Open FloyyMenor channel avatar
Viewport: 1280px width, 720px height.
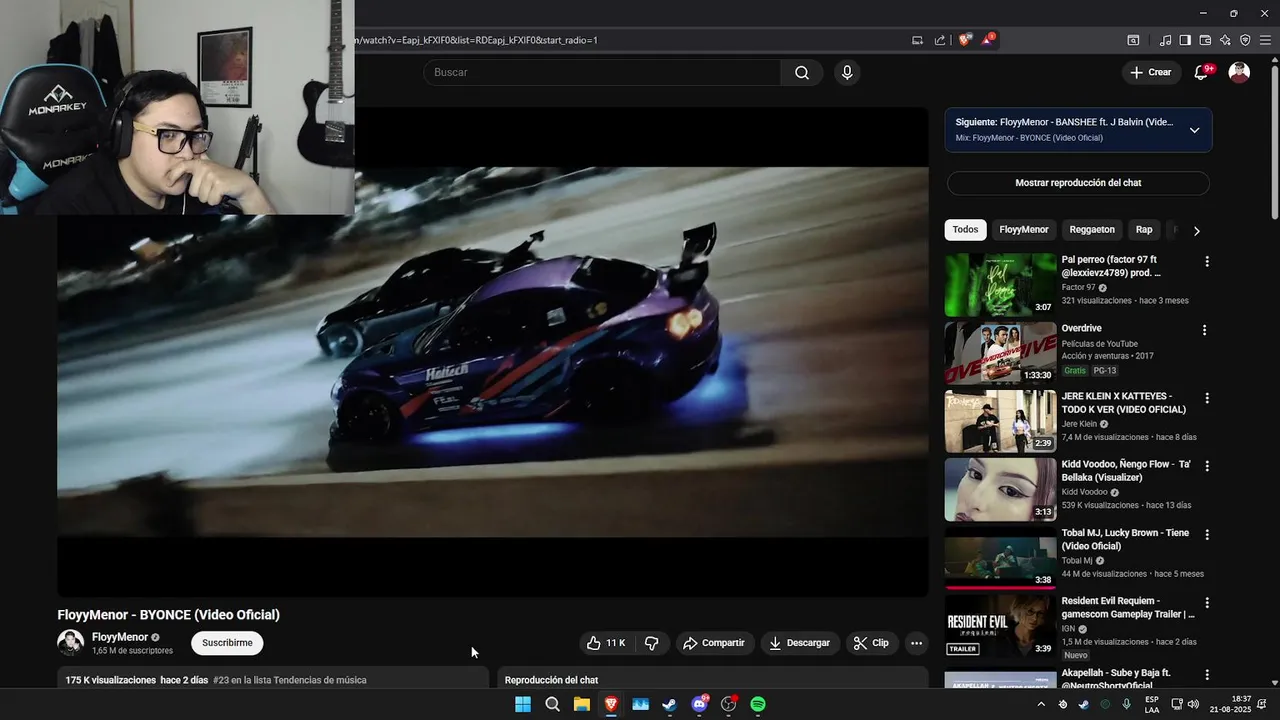pos(70,643)
